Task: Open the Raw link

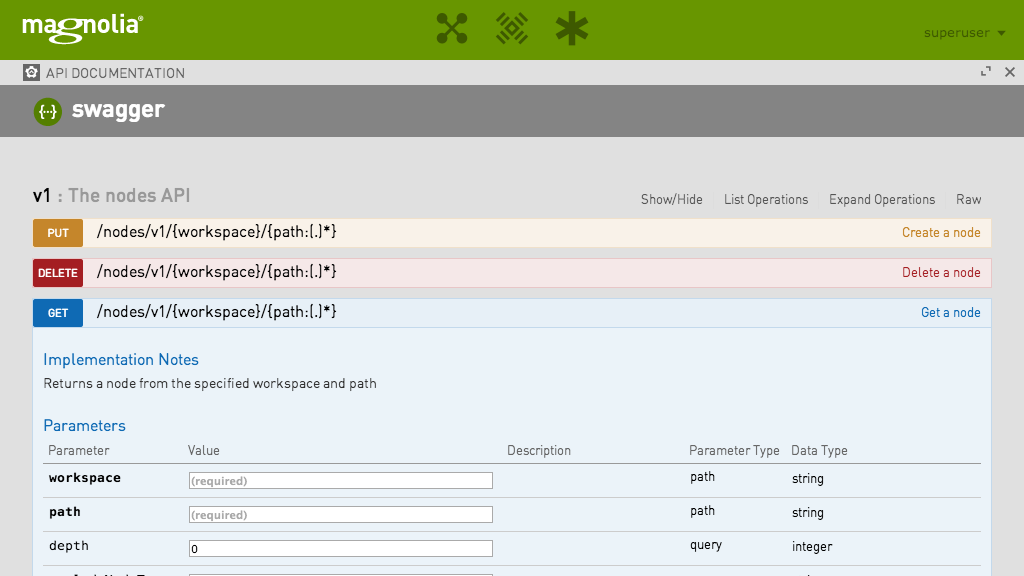Action: point(968,199)
